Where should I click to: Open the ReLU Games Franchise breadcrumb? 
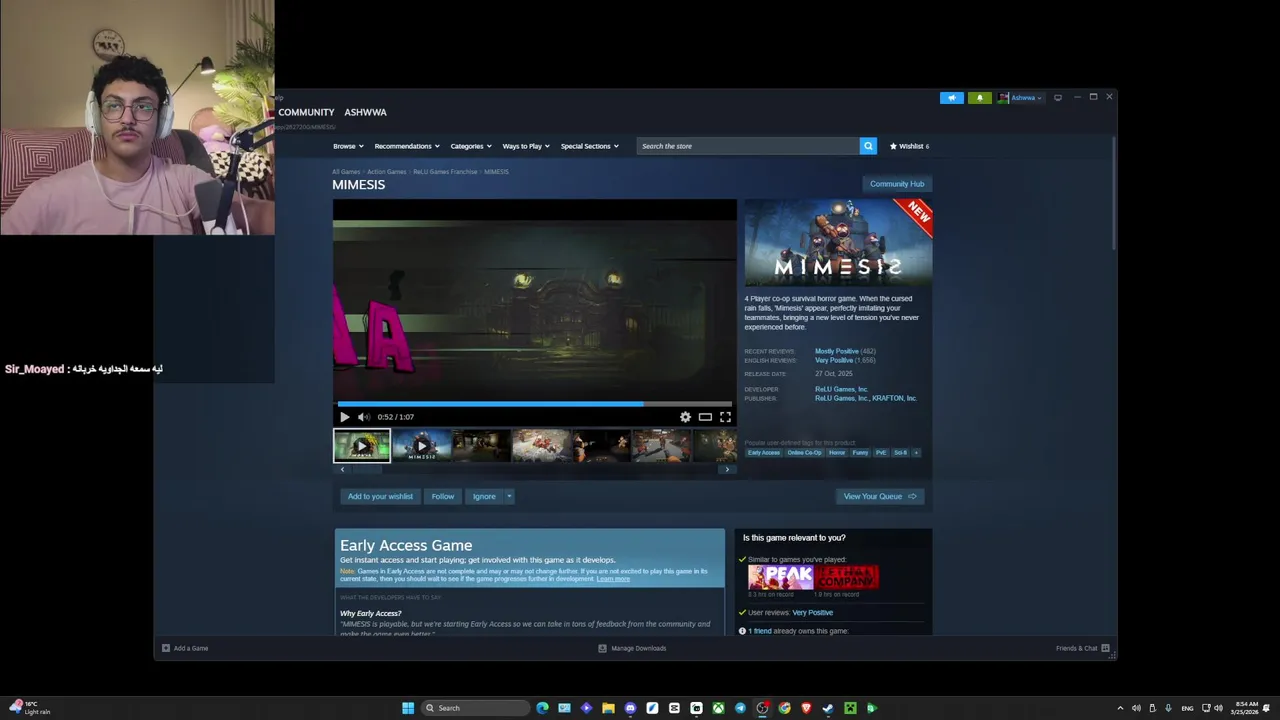(x=445, y=172)
